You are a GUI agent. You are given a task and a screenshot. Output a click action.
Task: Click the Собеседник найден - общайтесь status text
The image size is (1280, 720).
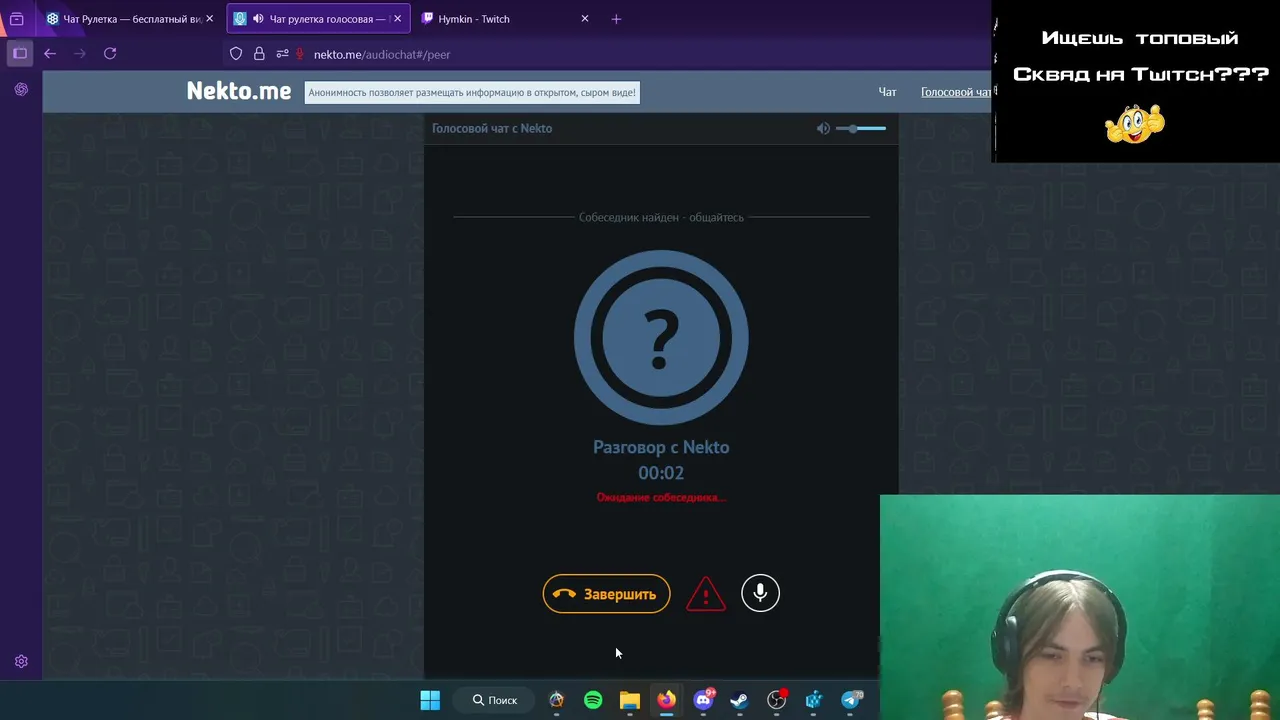pyautogui.click(x=661, y=217)
